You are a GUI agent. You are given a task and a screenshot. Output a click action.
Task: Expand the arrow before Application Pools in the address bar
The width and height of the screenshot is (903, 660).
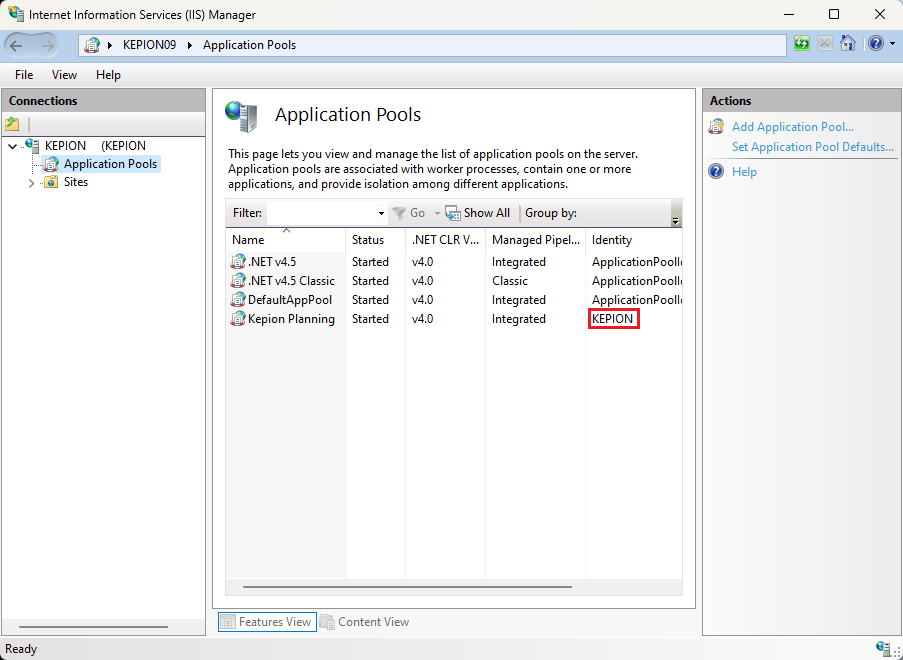pyautogui.click(x=190, y=45)
